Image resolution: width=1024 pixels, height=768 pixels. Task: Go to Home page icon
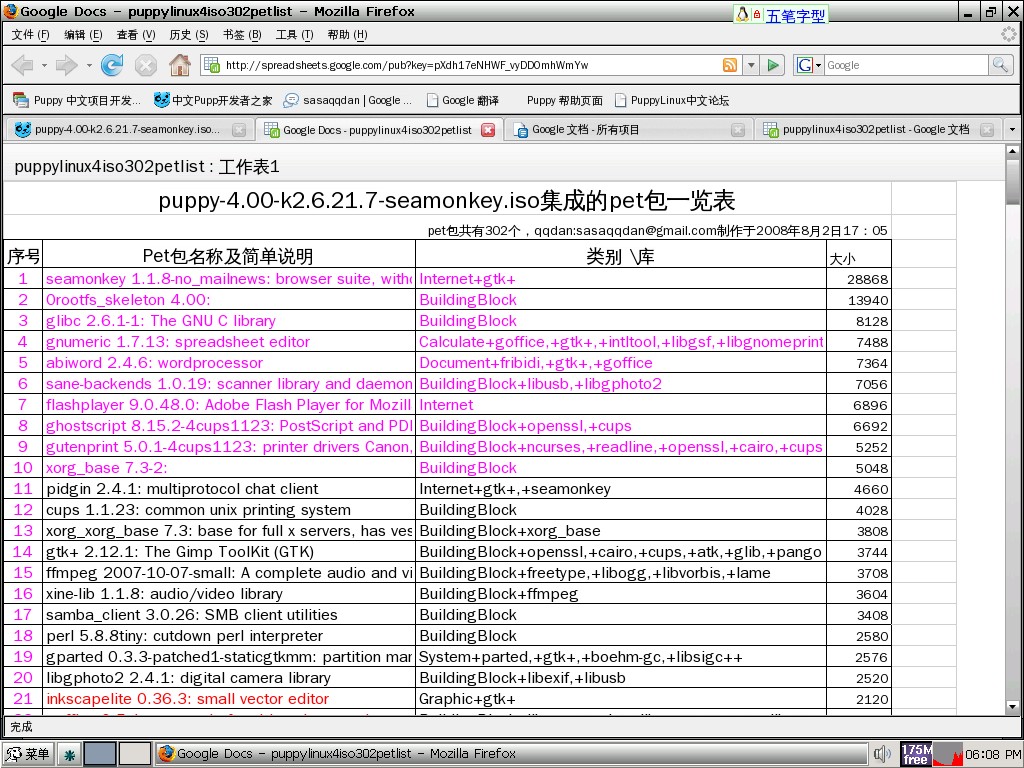[x=180, y=66]
